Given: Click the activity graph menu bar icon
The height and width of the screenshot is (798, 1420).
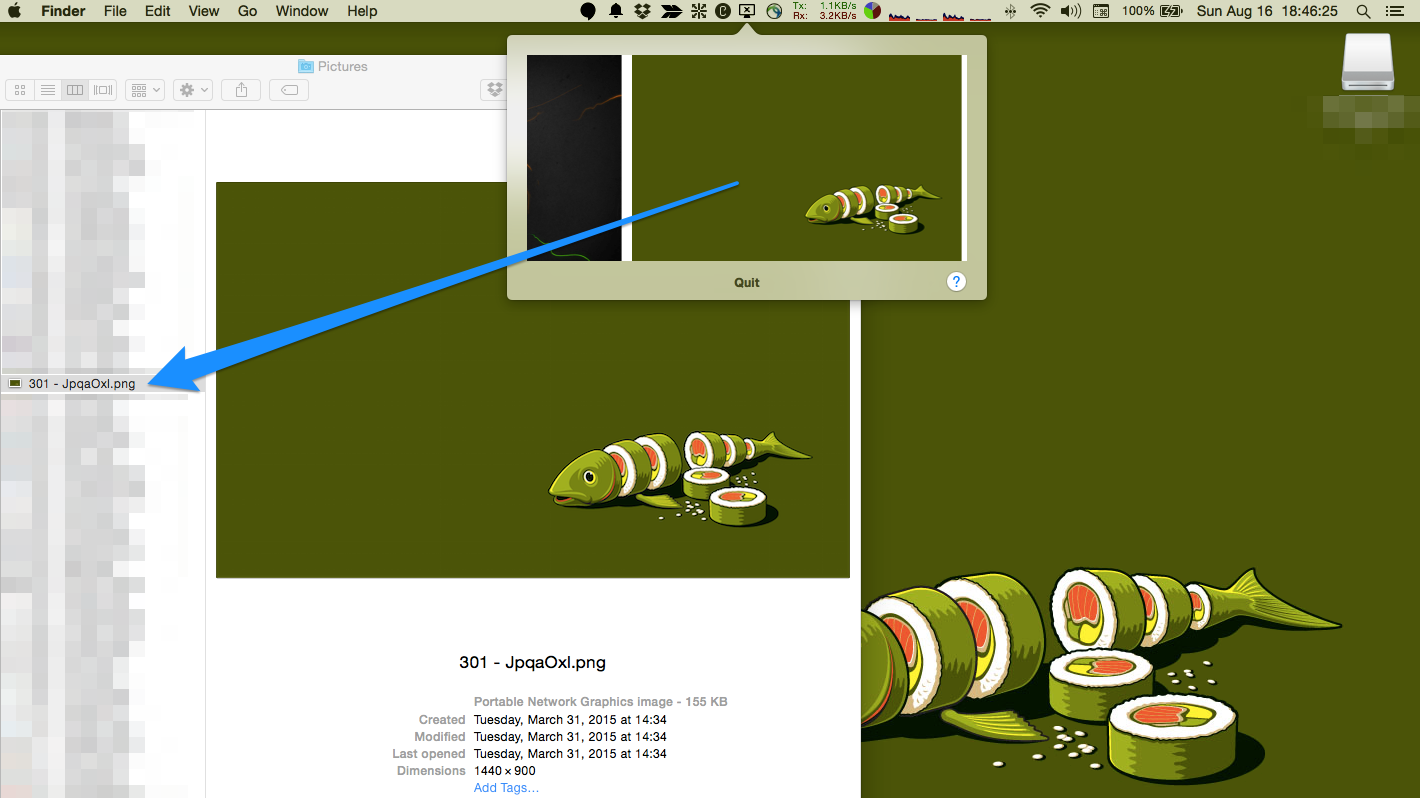Looking at the screenshot, I should (940, 13).
